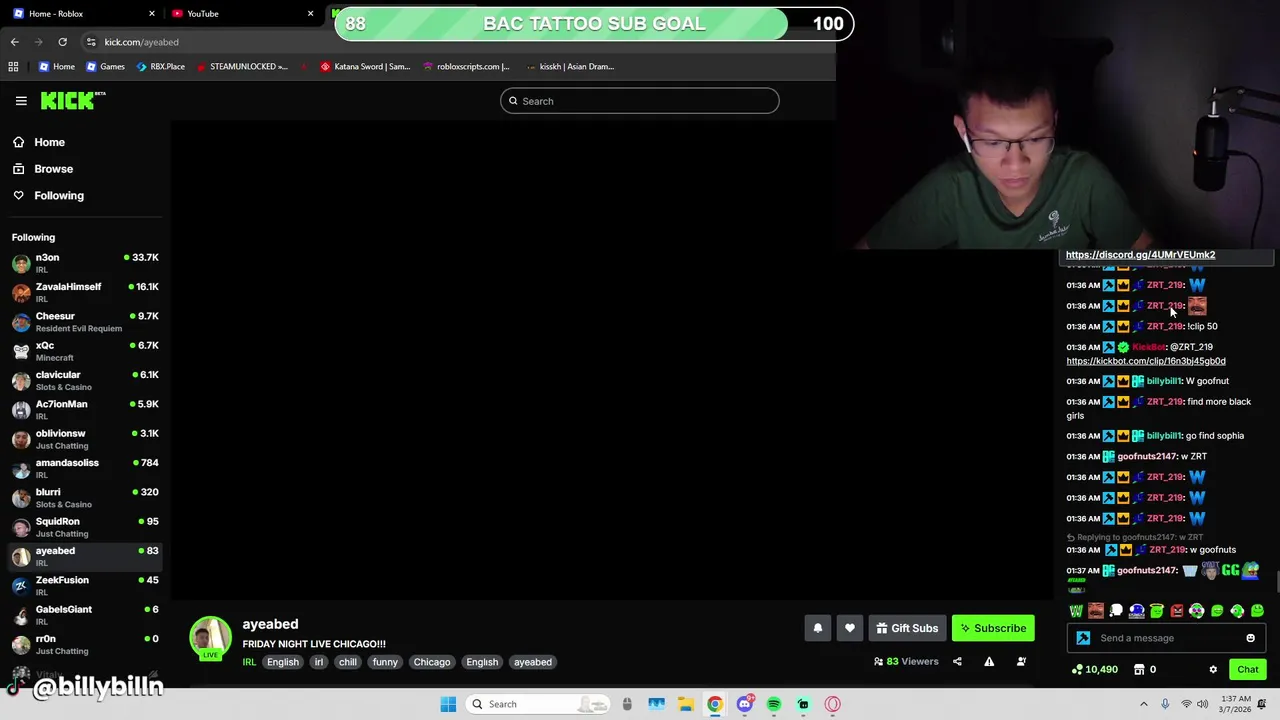Open GabelsGiant channel in sidebar

pos(85,615)
